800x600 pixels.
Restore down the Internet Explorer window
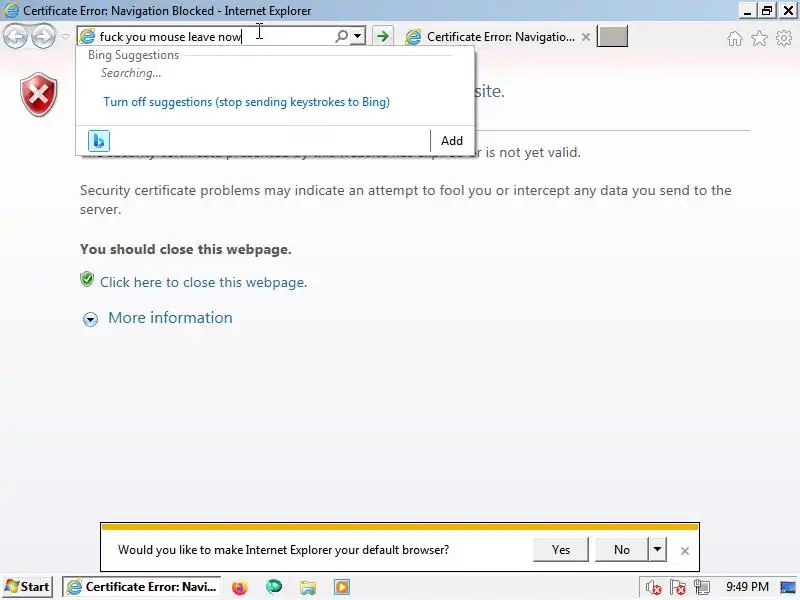coord(767,10)
